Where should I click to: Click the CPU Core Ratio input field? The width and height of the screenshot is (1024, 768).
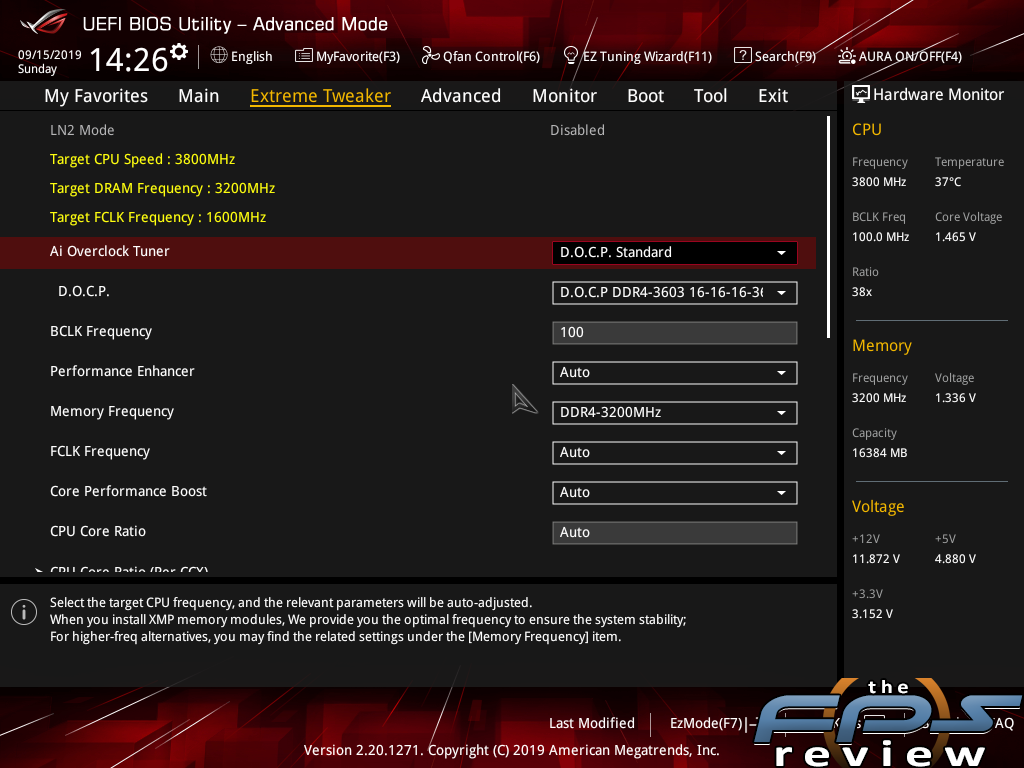[x=674, y=532]
